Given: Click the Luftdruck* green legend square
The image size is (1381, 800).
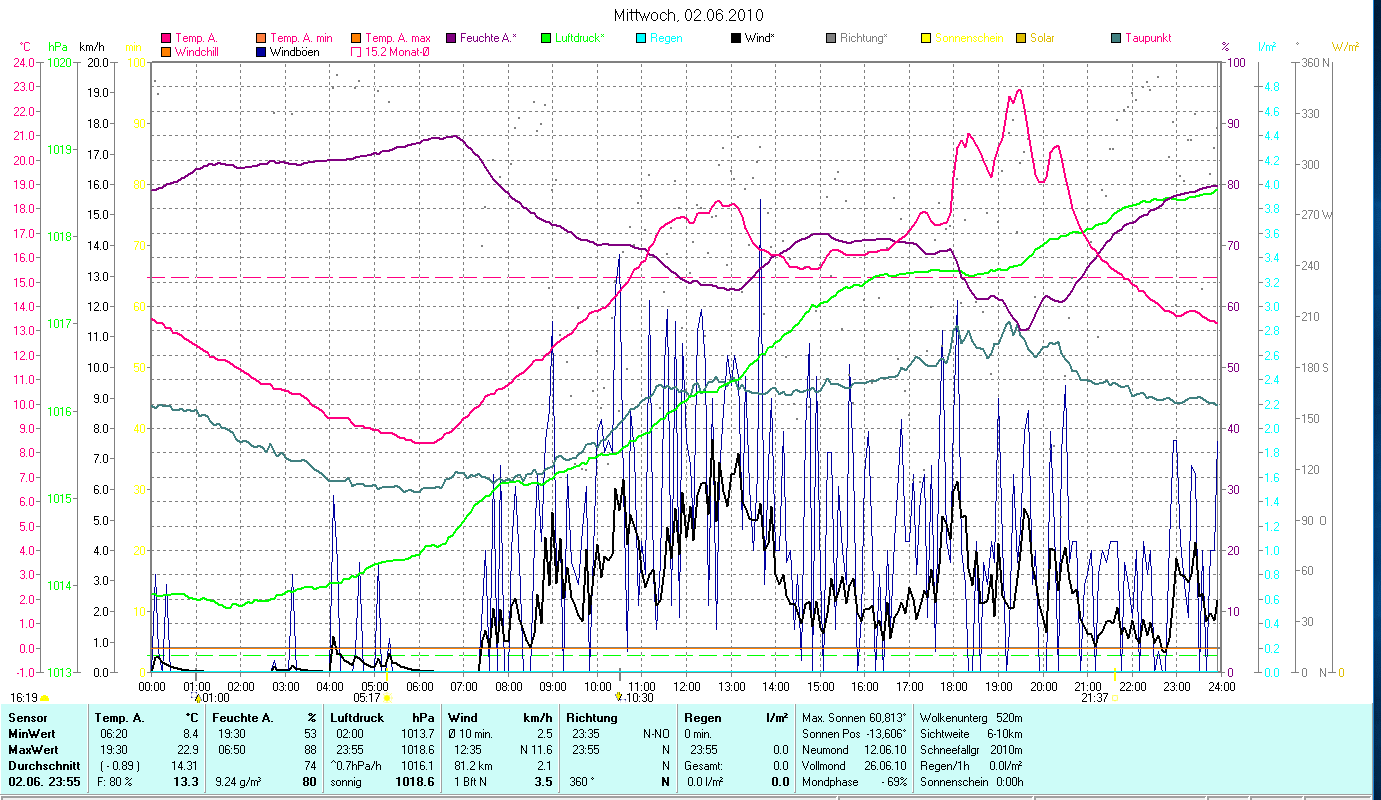Looking at the screenshot, I should point(546,38).
